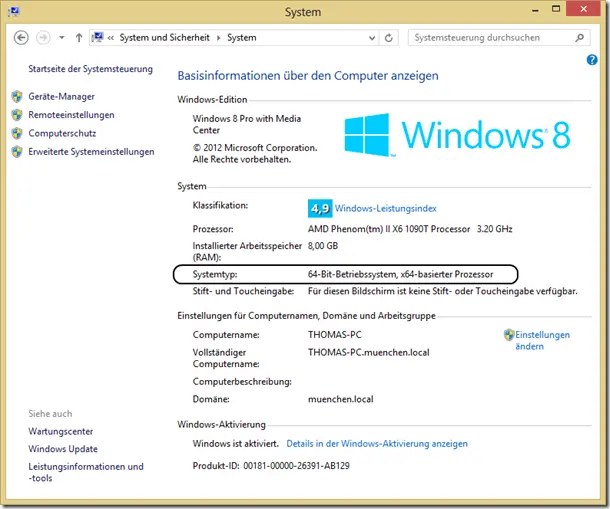Select the text THOMAS-PC.muenchen.local
The image size is (610, 509).
[368, 353]
